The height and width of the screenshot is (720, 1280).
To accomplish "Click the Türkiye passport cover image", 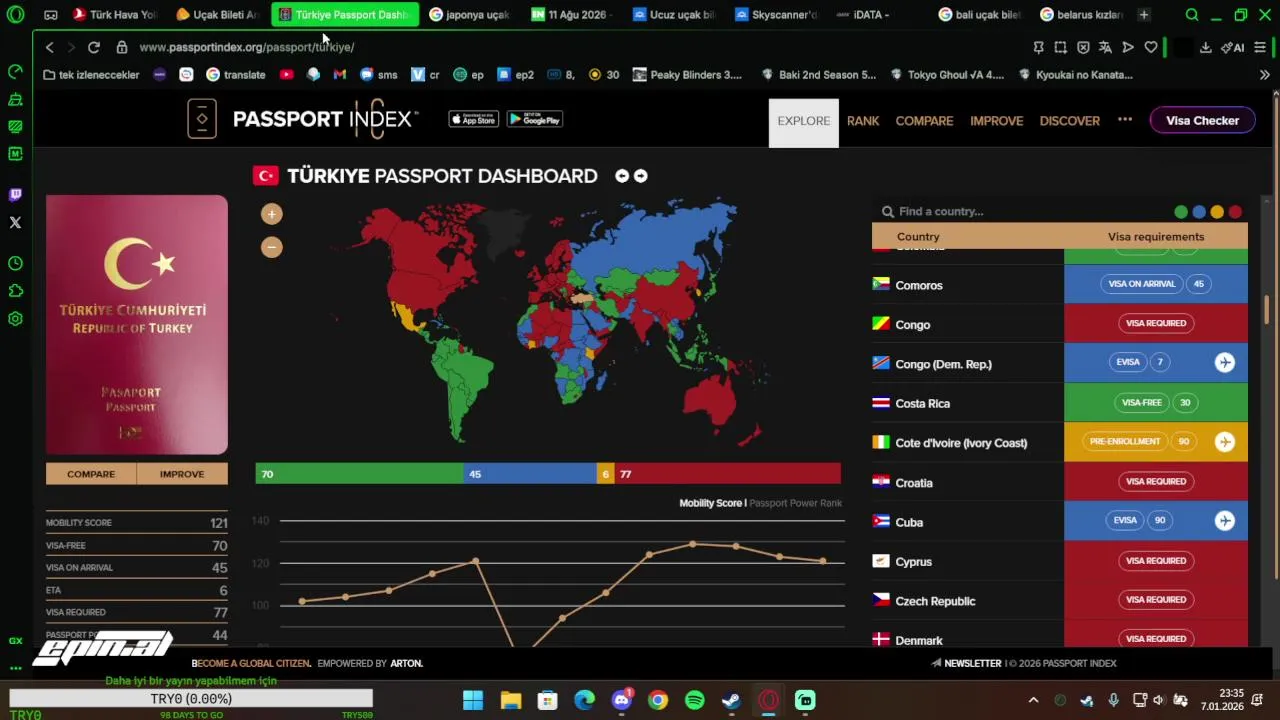I will [x=137, y=324].
